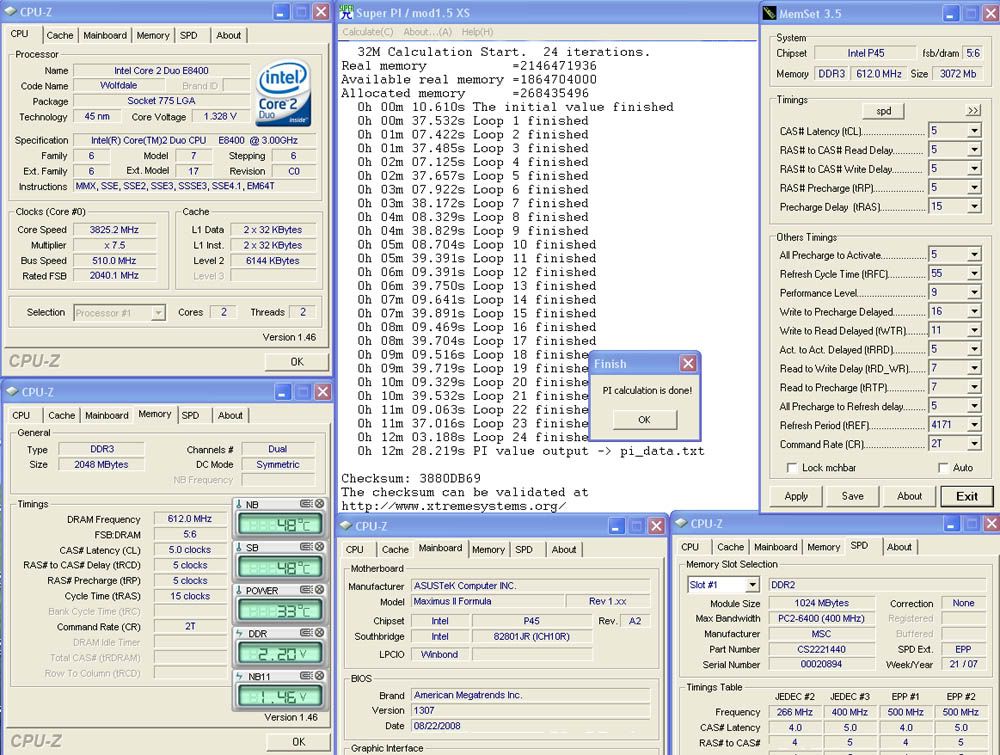The height and width of the screenshot is (755, 1000).
Task: Open the SPD tab in the CPU-Z Memory window
Action: [x=190, y=415]
